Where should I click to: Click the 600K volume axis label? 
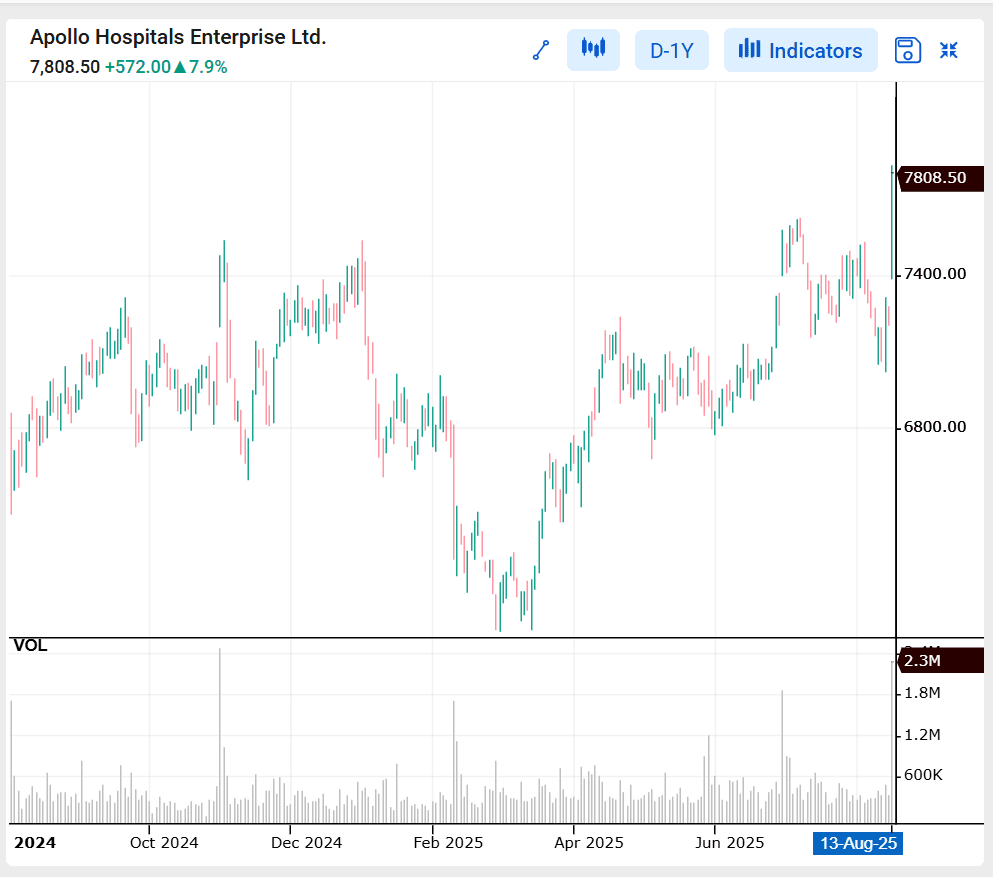[923, 775]
